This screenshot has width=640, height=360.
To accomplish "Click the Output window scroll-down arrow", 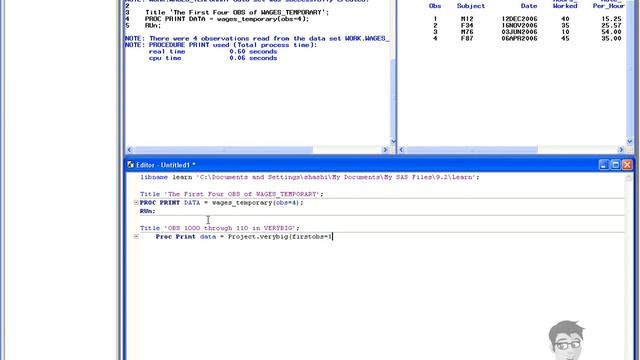I will click(629, 142).
